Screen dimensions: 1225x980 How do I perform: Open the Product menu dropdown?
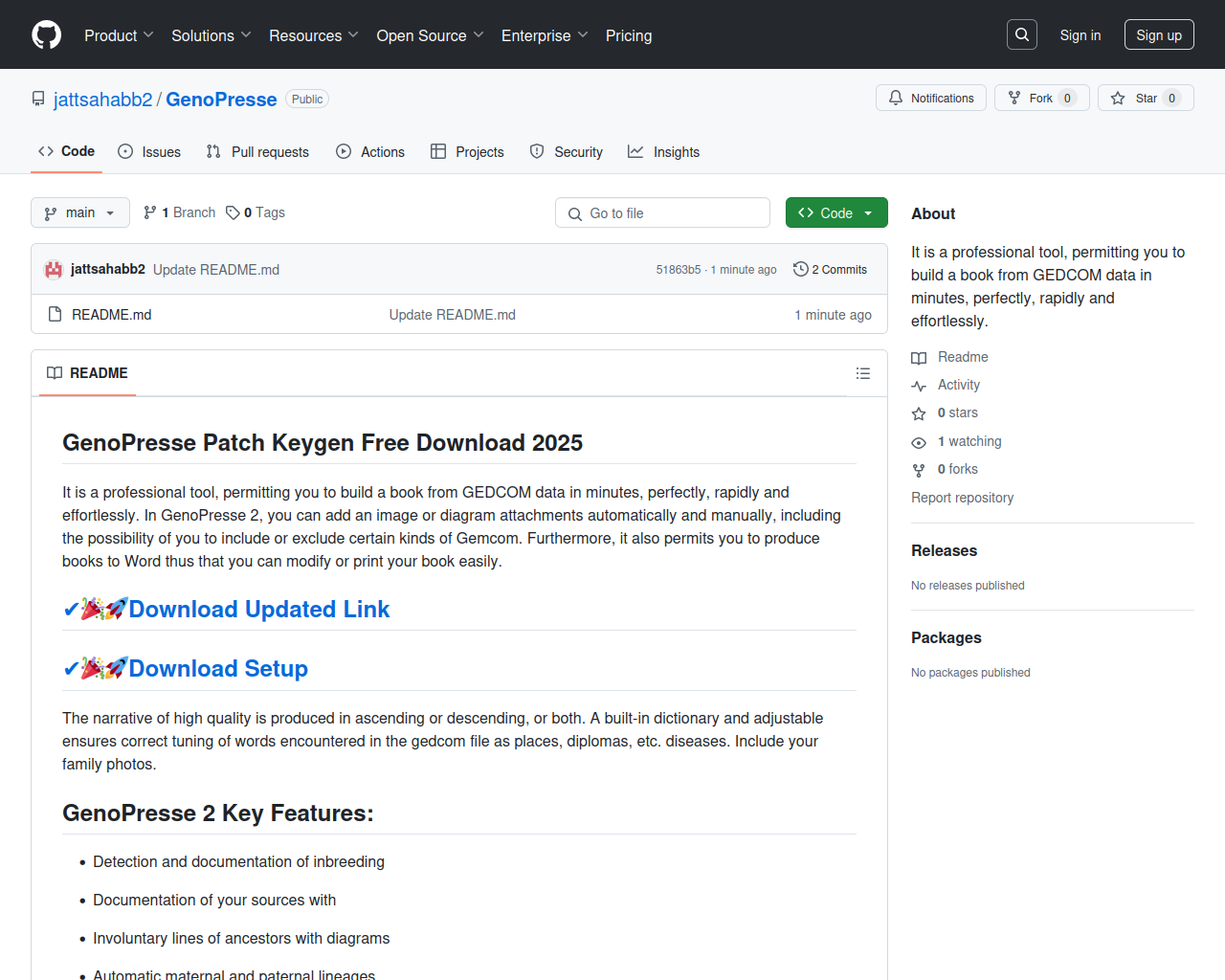pos(119,35)
